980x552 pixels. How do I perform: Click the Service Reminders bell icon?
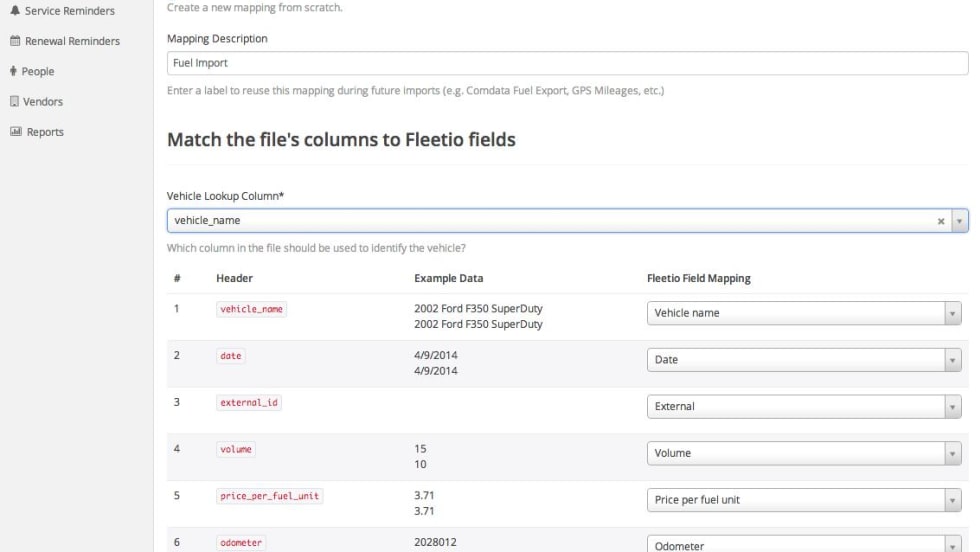point(15,11)
